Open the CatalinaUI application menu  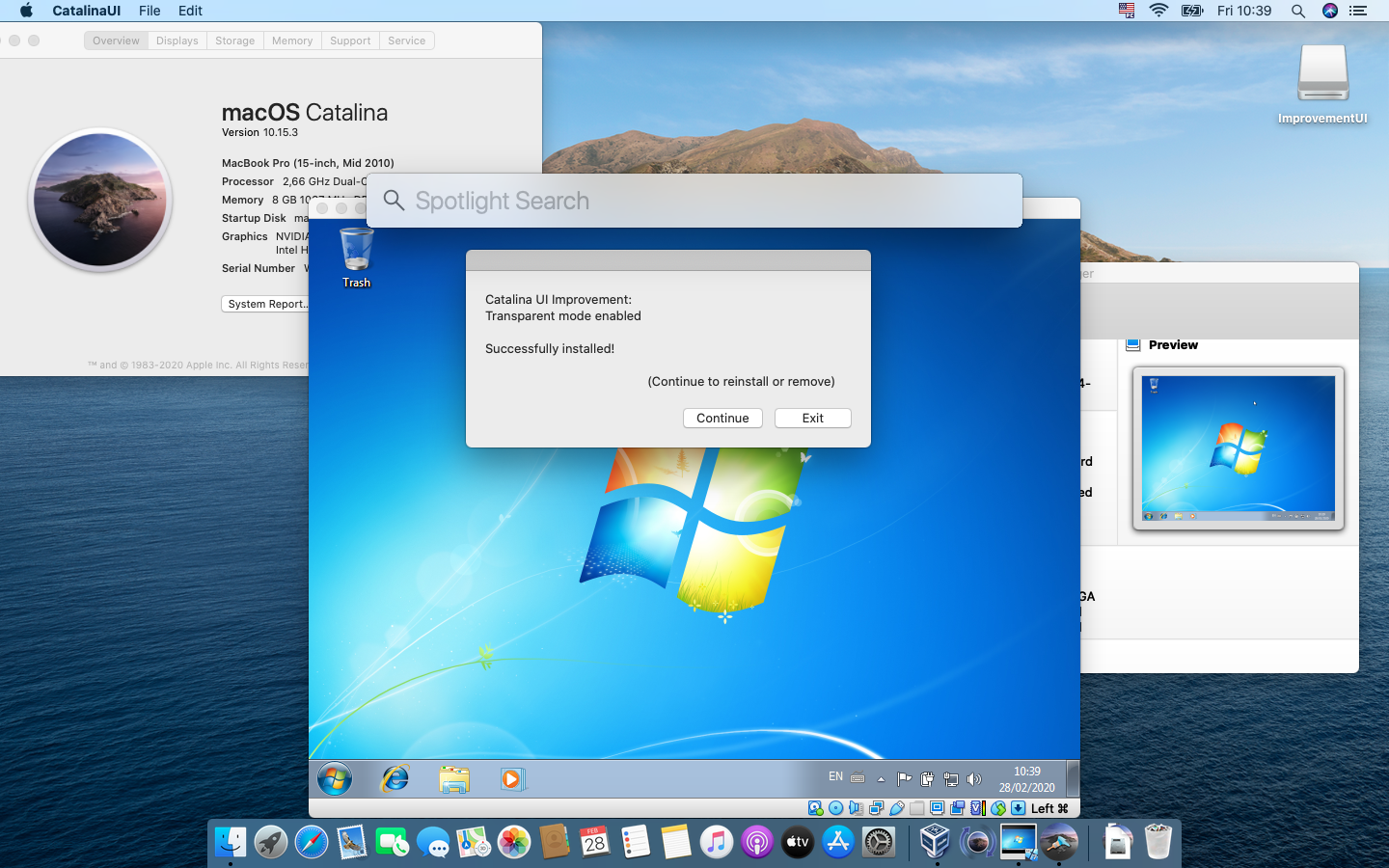pos(86,11)
